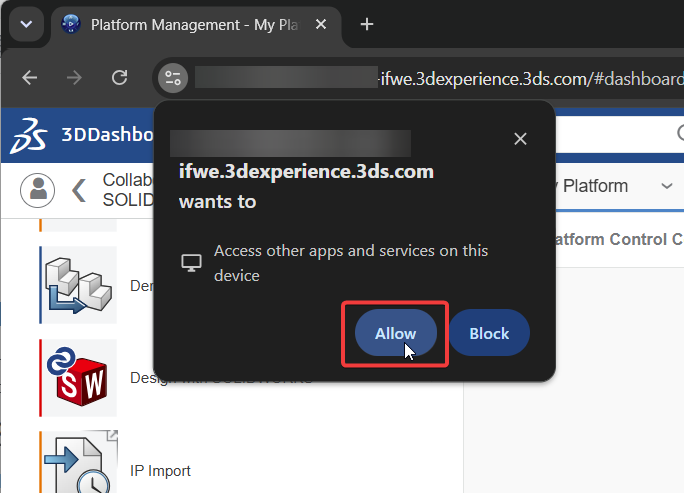This screenshot has height=493, width=684.
Task: Select the Platform Management browser tab
Action: coord(195,25)
